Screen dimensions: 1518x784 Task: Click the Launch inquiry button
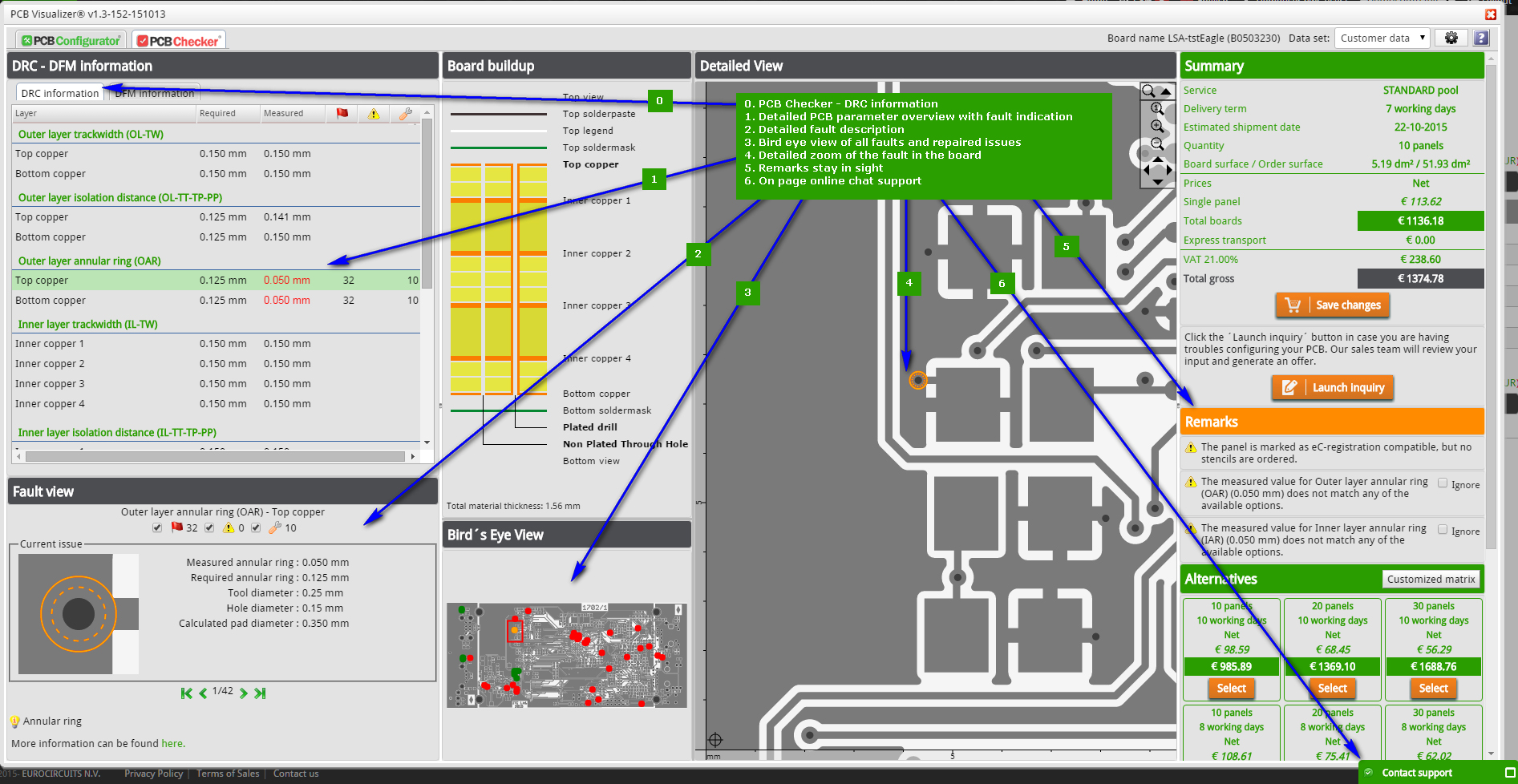pyautogui.click(x=1332, y=387)
